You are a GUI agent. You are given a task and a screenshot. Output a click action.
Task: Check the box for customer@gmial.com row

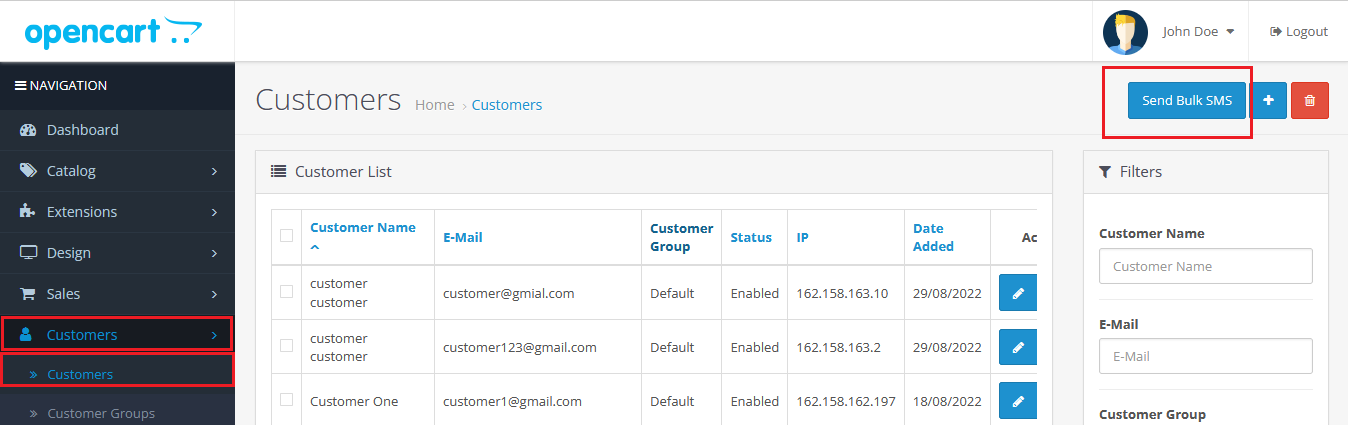pos(287,292)
